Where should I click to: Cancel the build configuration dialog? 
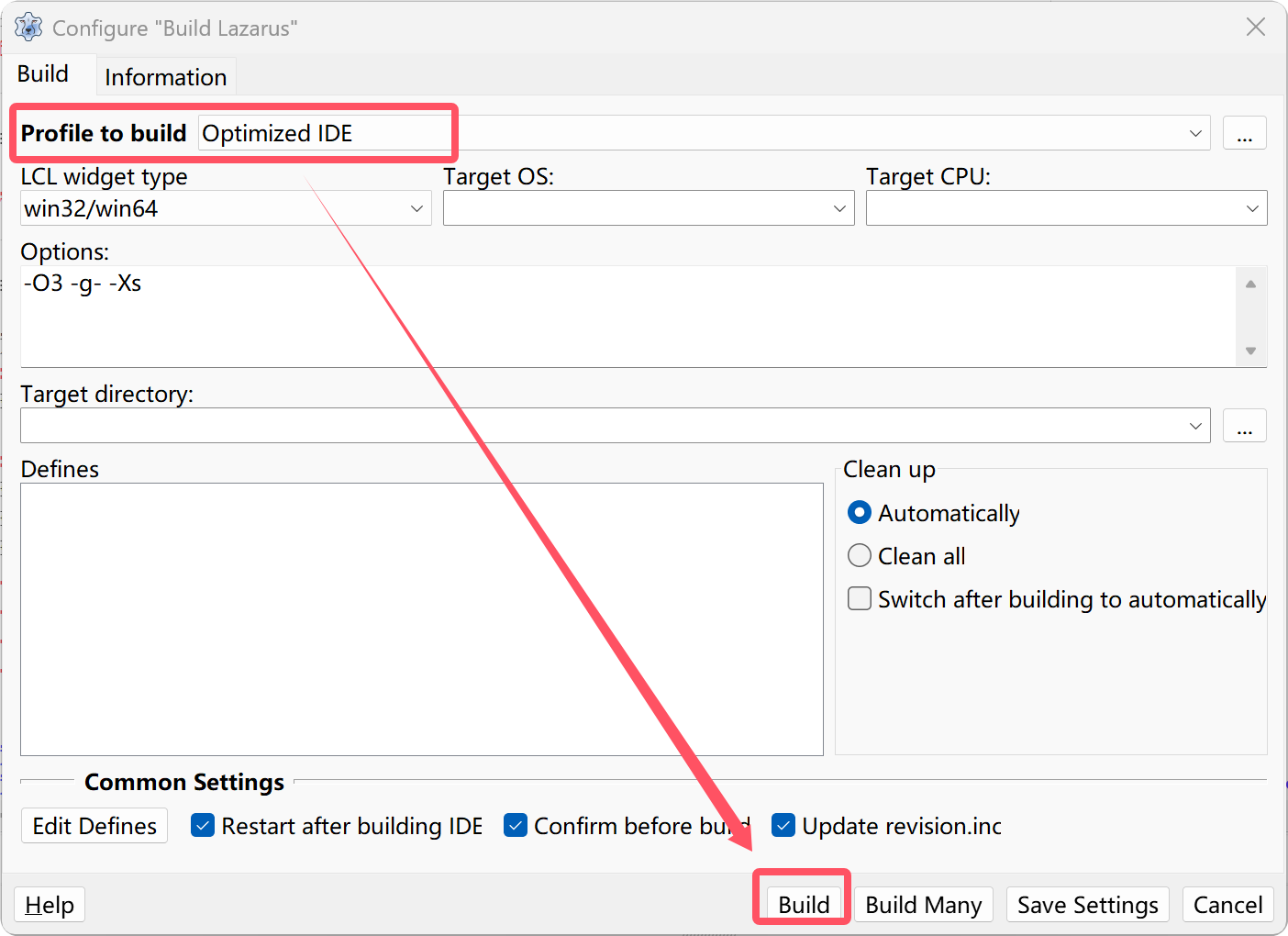1227,905
